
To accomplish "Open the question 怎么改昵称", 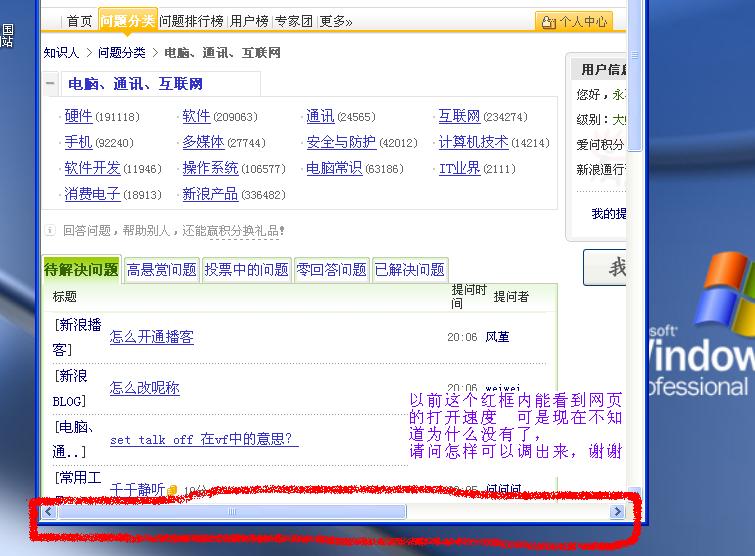I will [x=144, y=388].
